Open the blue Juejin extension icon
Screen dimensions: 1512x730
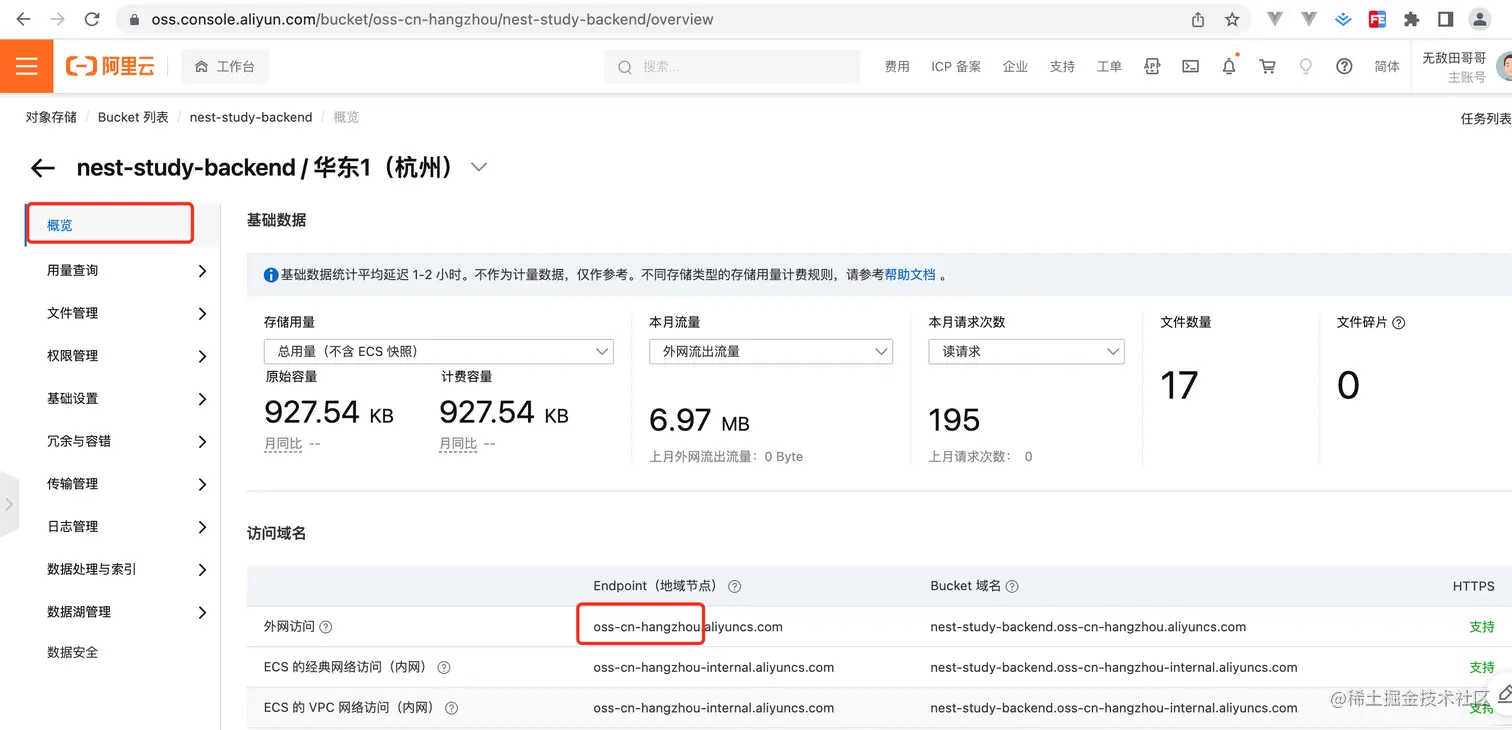click(1344, 19)
